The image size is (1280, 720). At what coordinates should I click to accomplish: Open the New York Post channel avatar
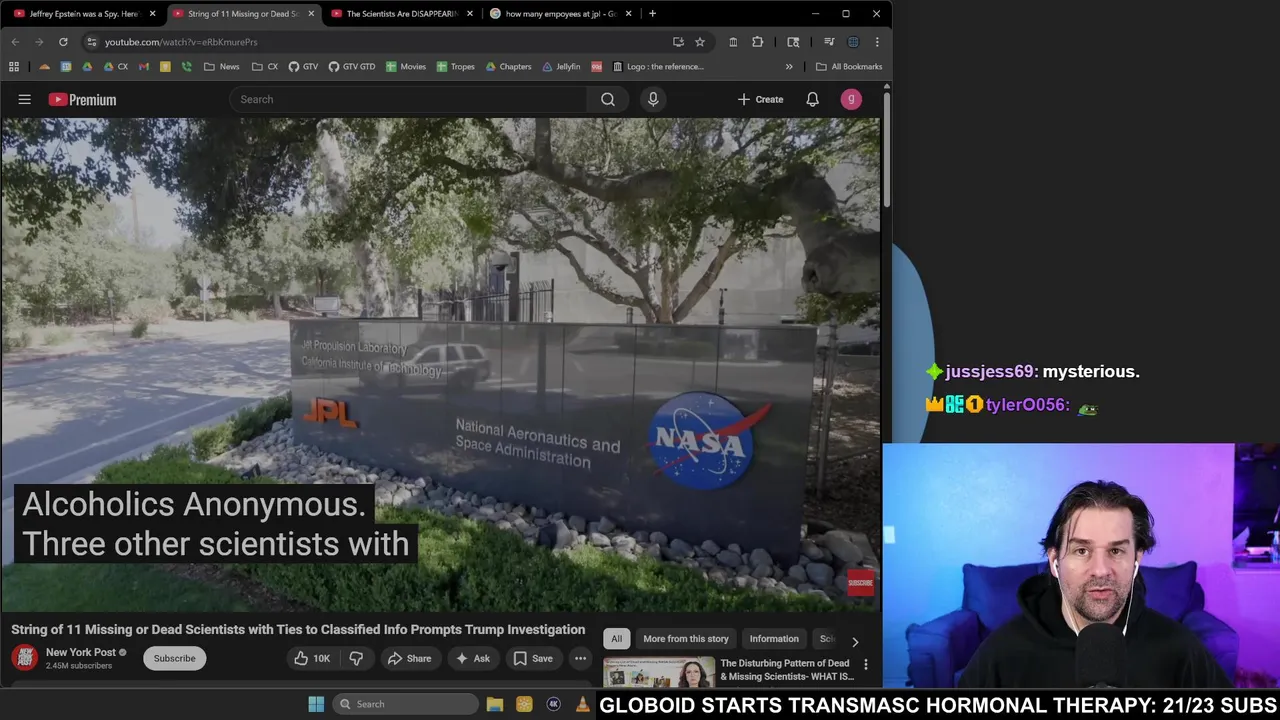25,657
